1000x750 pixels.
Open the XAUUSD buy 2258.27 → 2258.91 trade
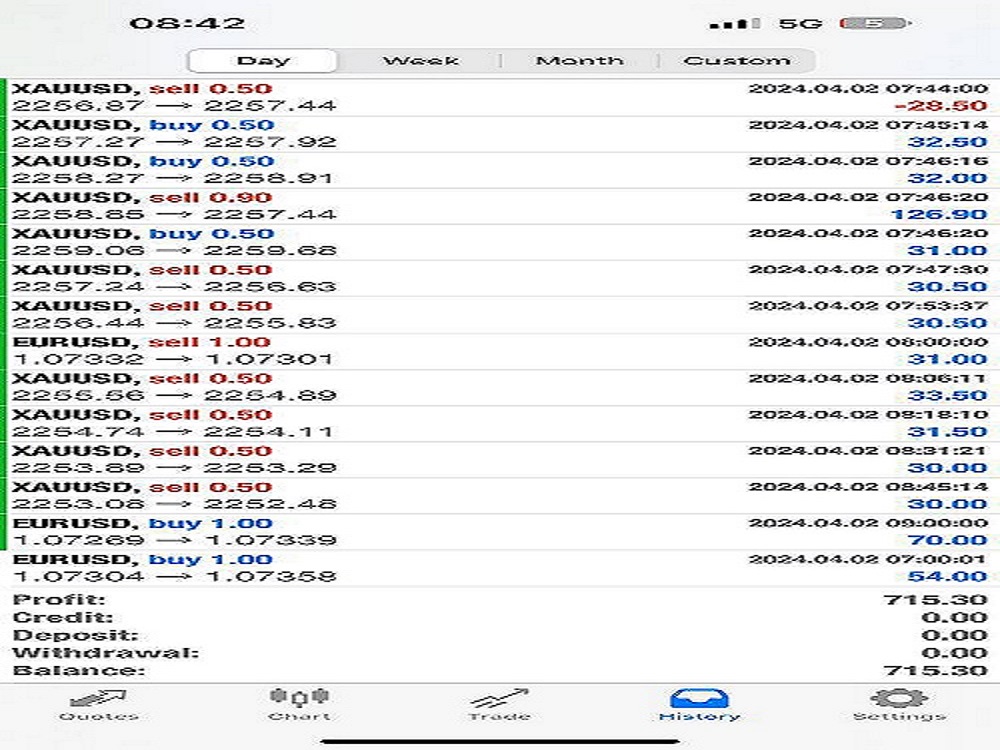500,170
